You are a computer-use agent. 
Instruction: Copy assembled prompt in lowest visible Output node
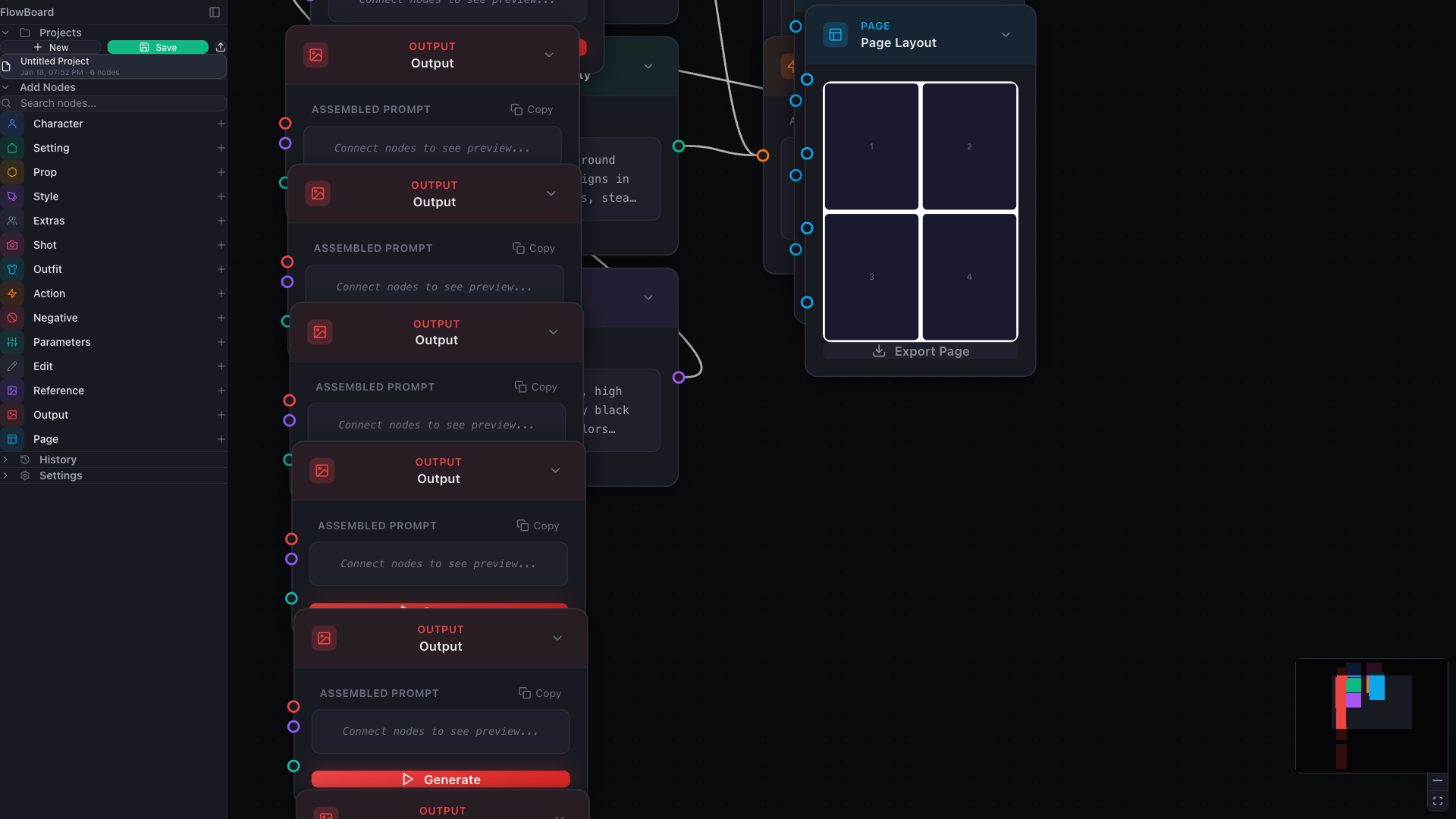(x=540, y=693)
